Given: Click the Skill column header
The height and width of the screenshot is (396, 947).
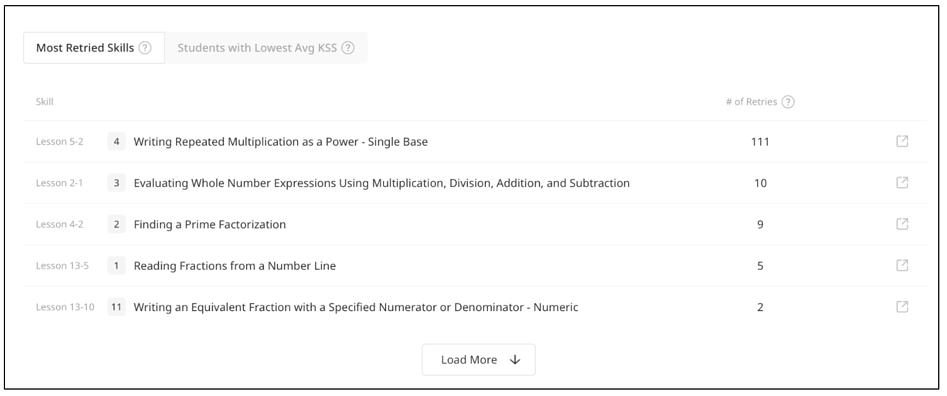Looking at the screenshot, I should pos(44,101).
